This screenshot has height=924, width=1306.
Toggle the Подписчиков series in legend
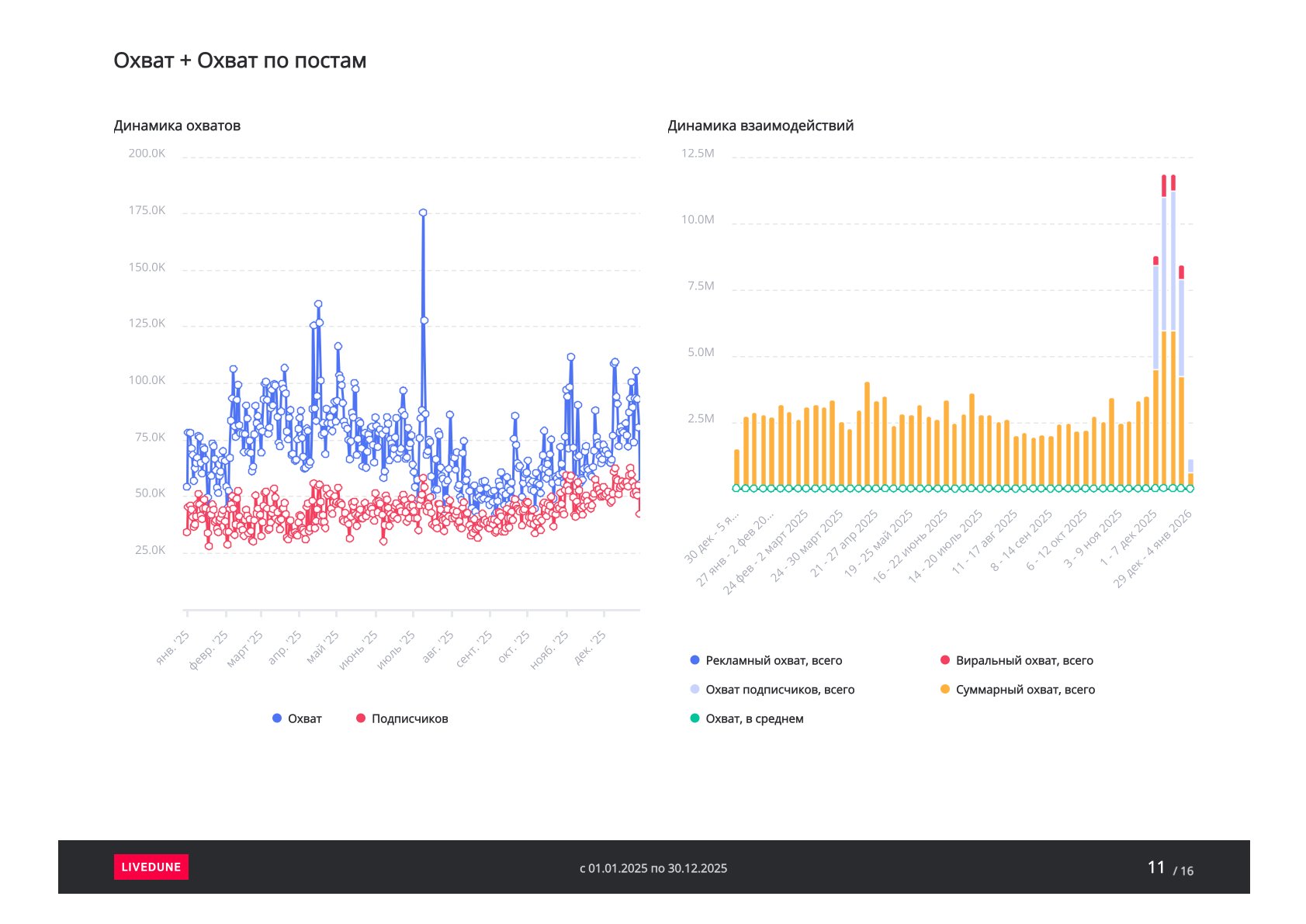[x=409, y=718]
